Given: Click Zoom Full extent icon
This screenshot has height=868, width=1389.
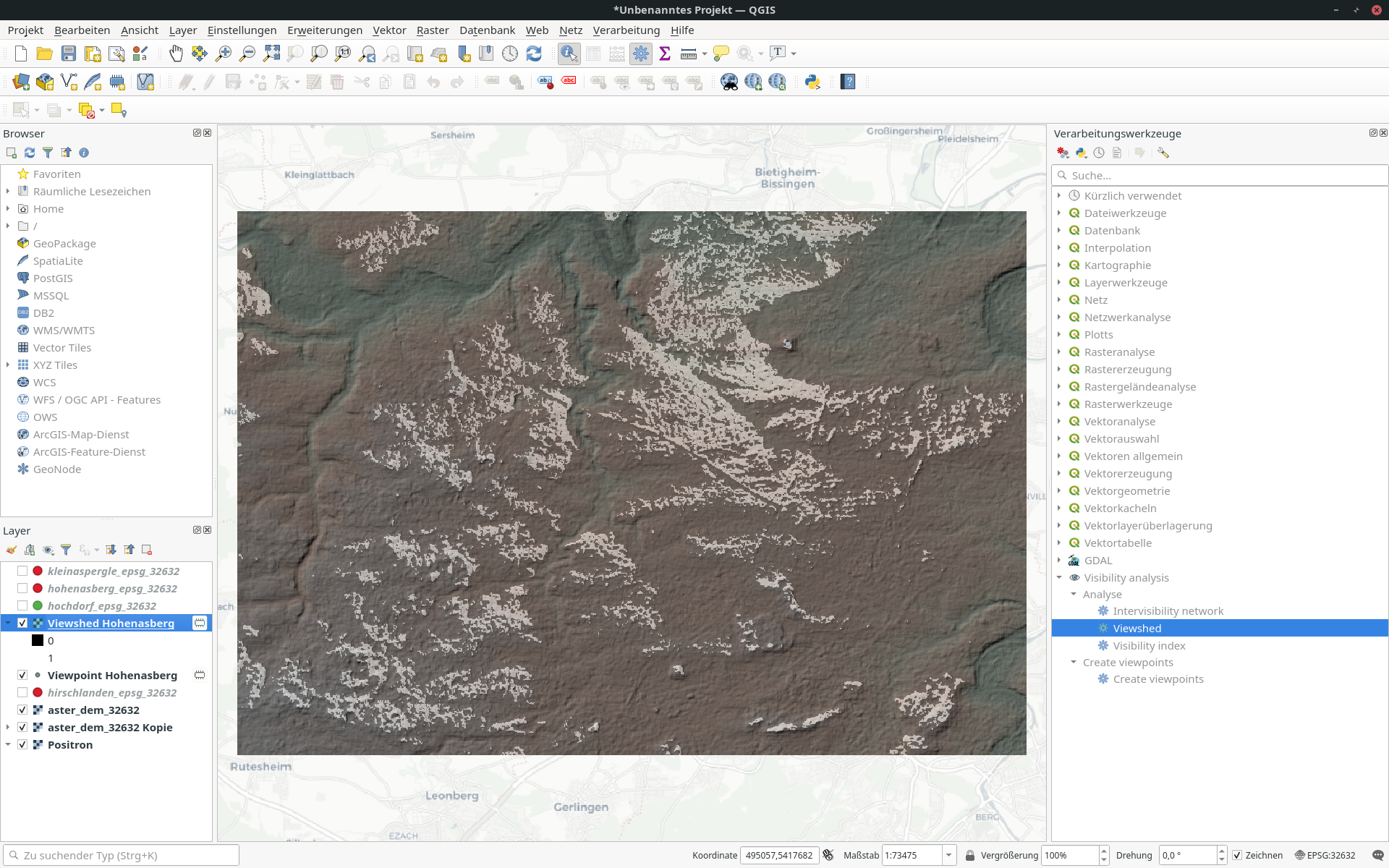Looking at the screenshot, I should point(271,54).
